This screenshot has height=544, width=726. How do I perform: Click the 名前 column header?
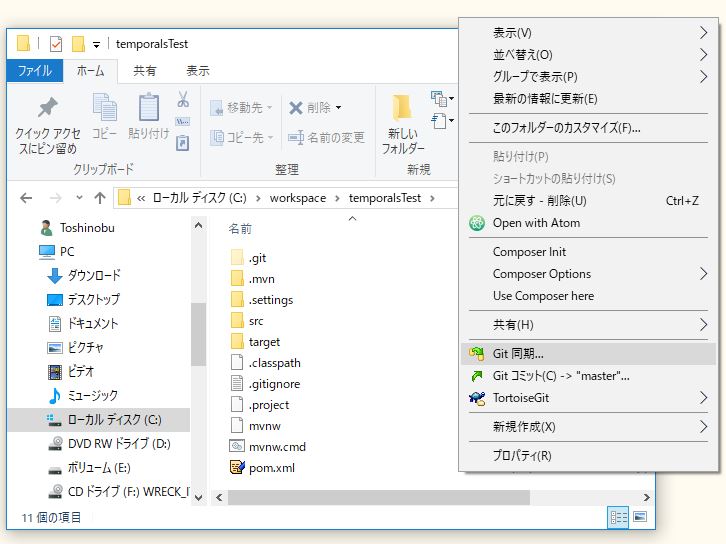240,229
